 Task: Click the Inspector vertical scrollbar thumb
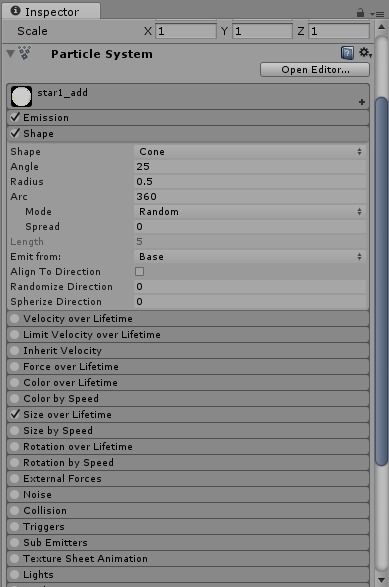coord(381,281)
